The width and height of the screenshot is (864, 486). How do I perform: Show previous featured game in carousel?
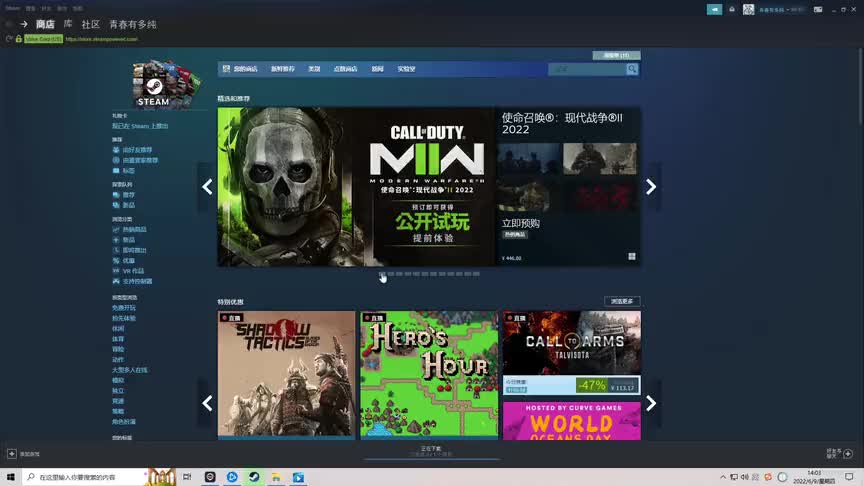207,186
